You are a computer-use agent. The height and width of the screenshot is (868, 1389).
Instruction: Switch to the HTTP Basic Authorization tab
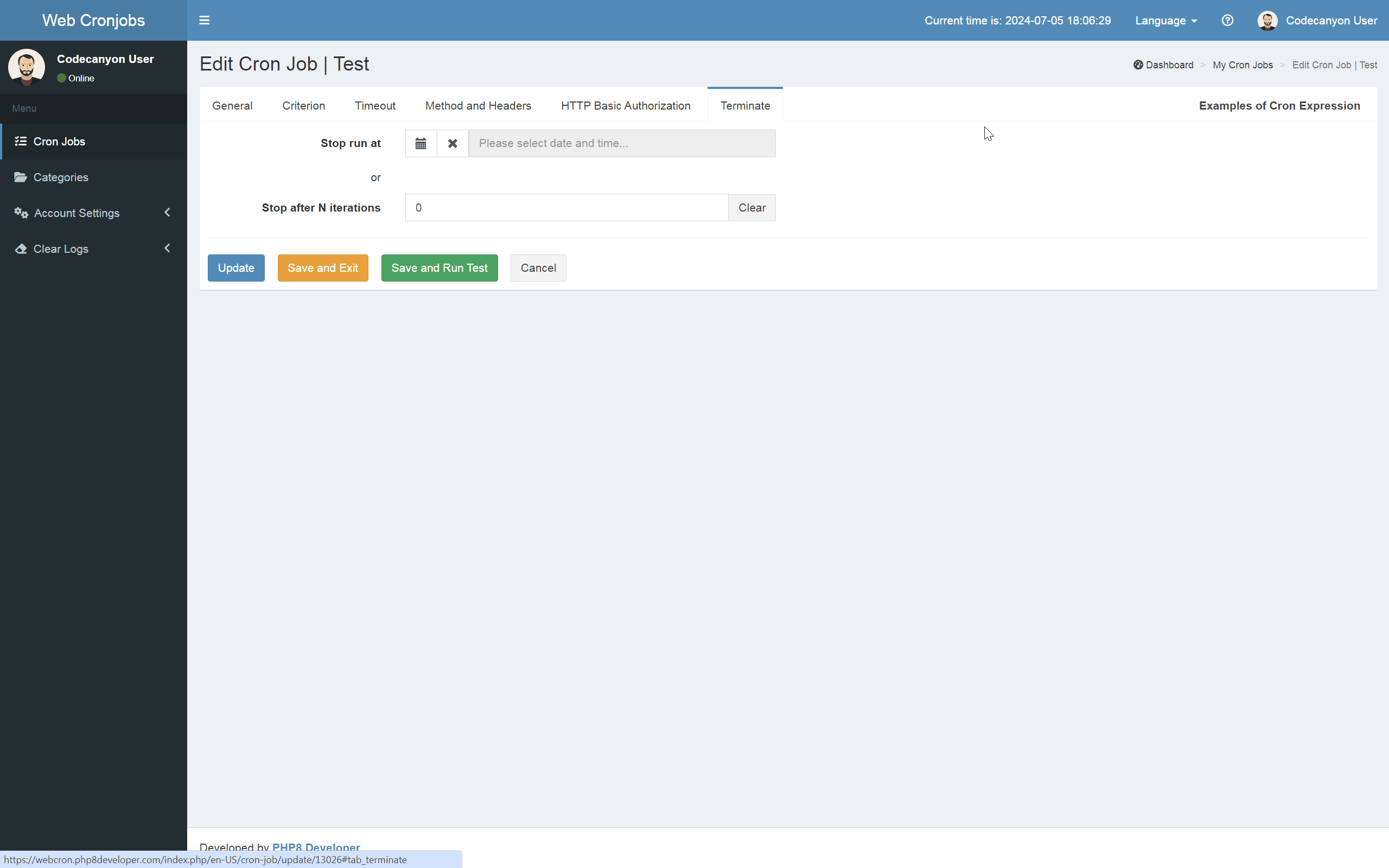(625, 105)
